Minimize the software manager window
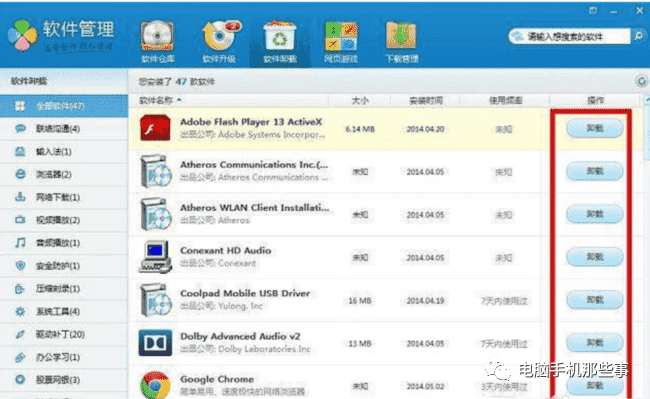 point(614,11)
